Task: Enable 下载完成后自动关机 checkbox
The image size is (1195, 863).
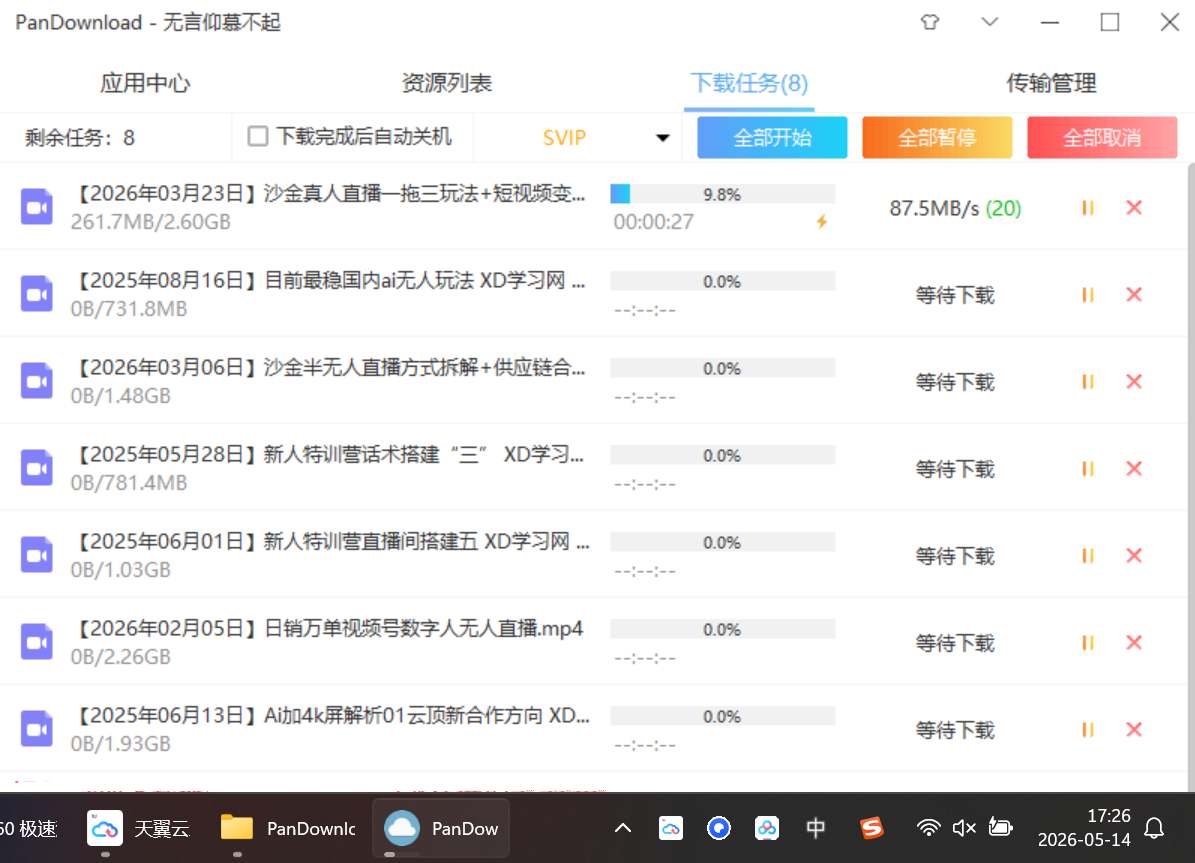Action: tap(258, 136)
